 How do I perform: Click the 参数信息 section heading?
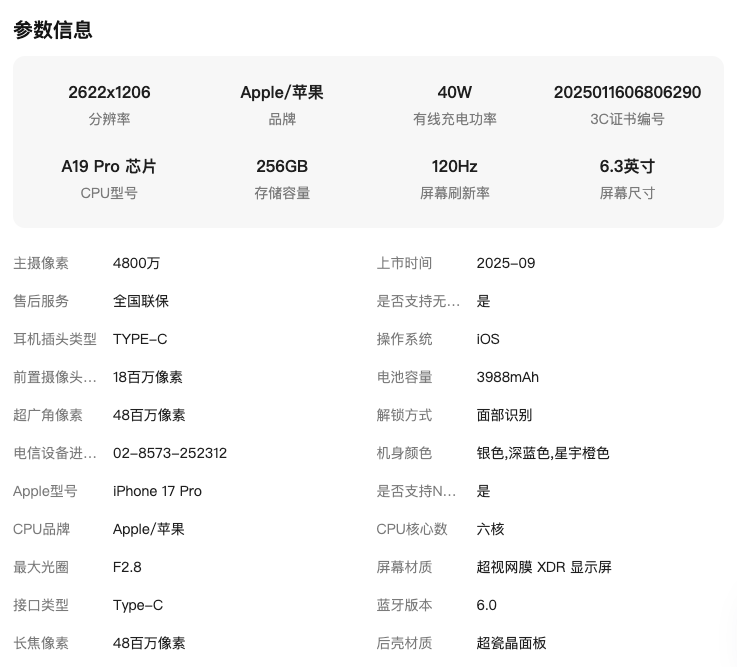pyautogui.click(x=53, y=30)
